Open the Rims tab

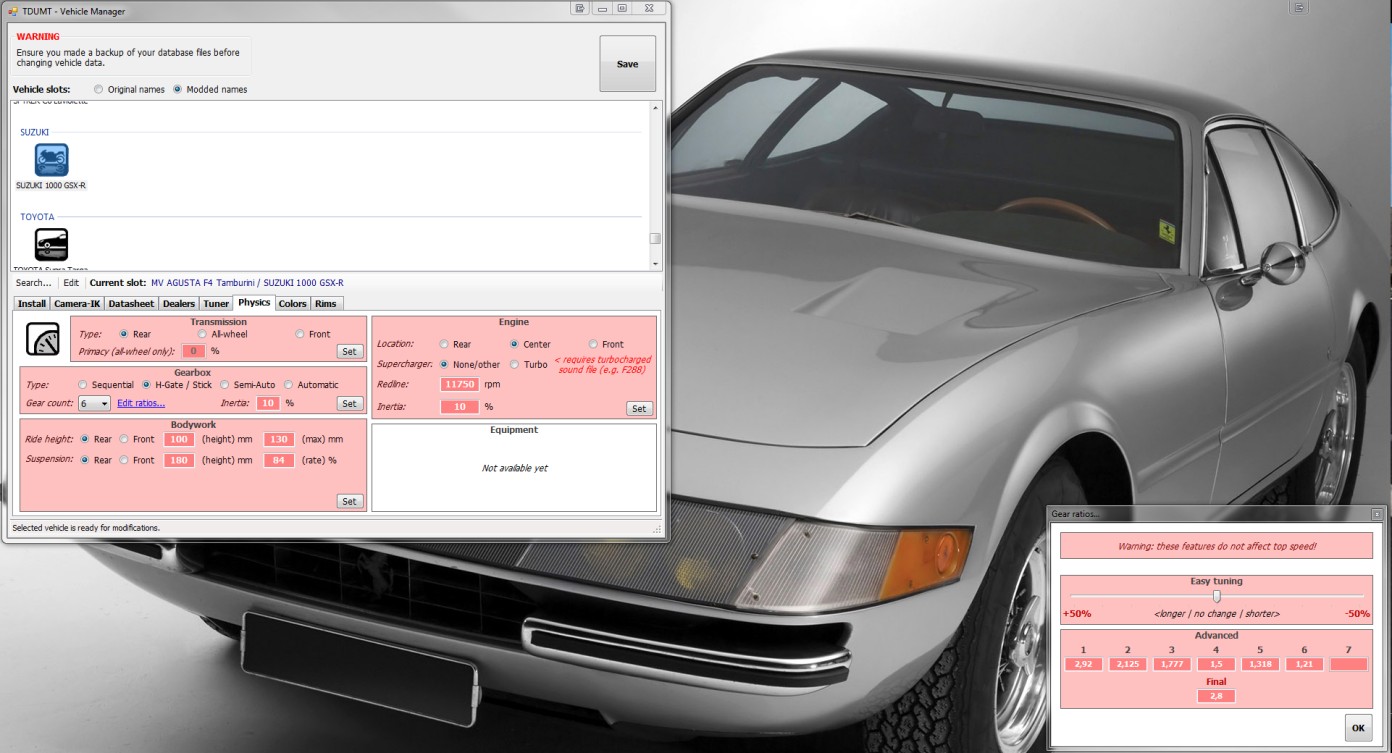click(x=325, y=303)
